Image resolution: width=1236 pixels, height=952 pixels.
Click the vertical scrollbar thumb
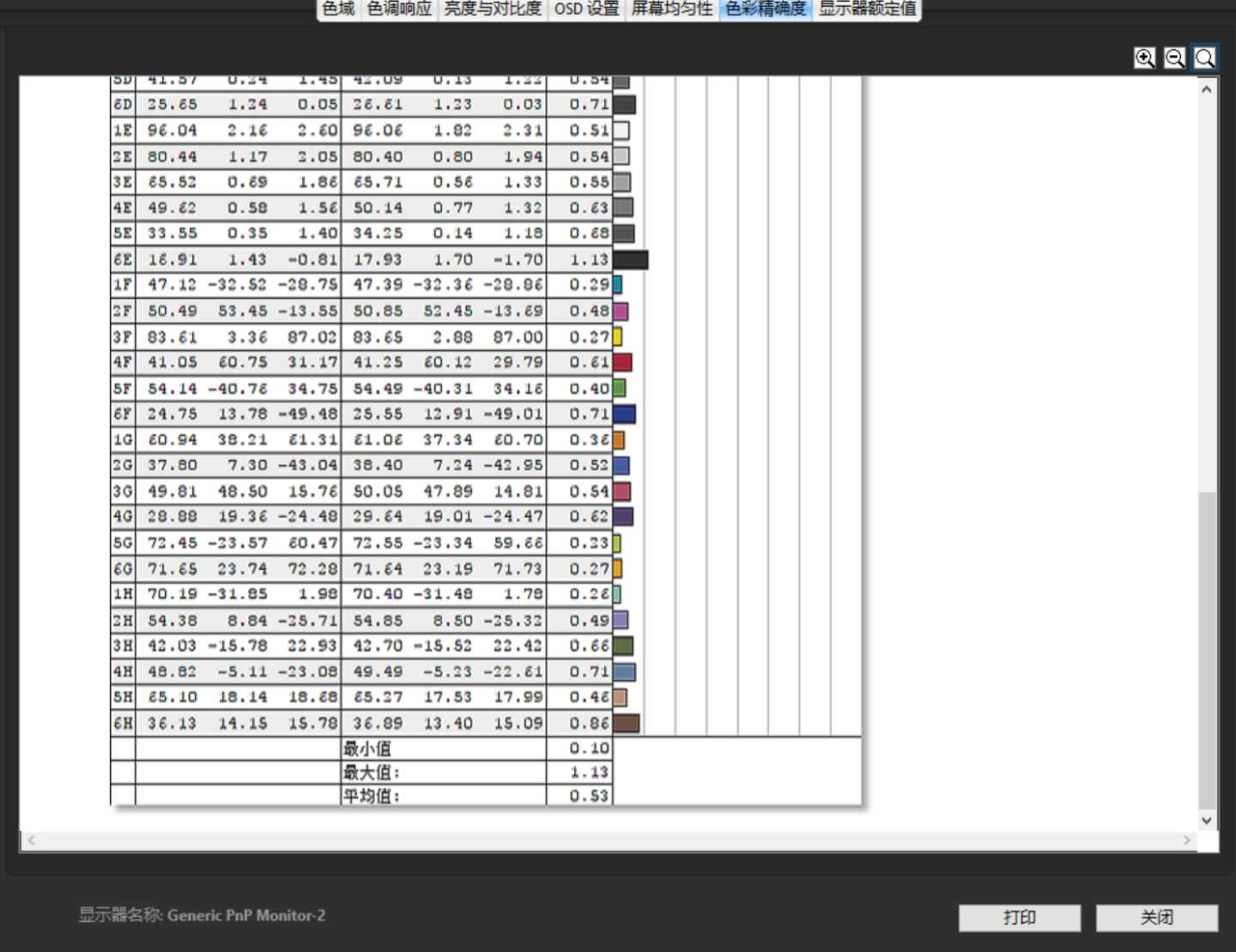point(1207,648)
